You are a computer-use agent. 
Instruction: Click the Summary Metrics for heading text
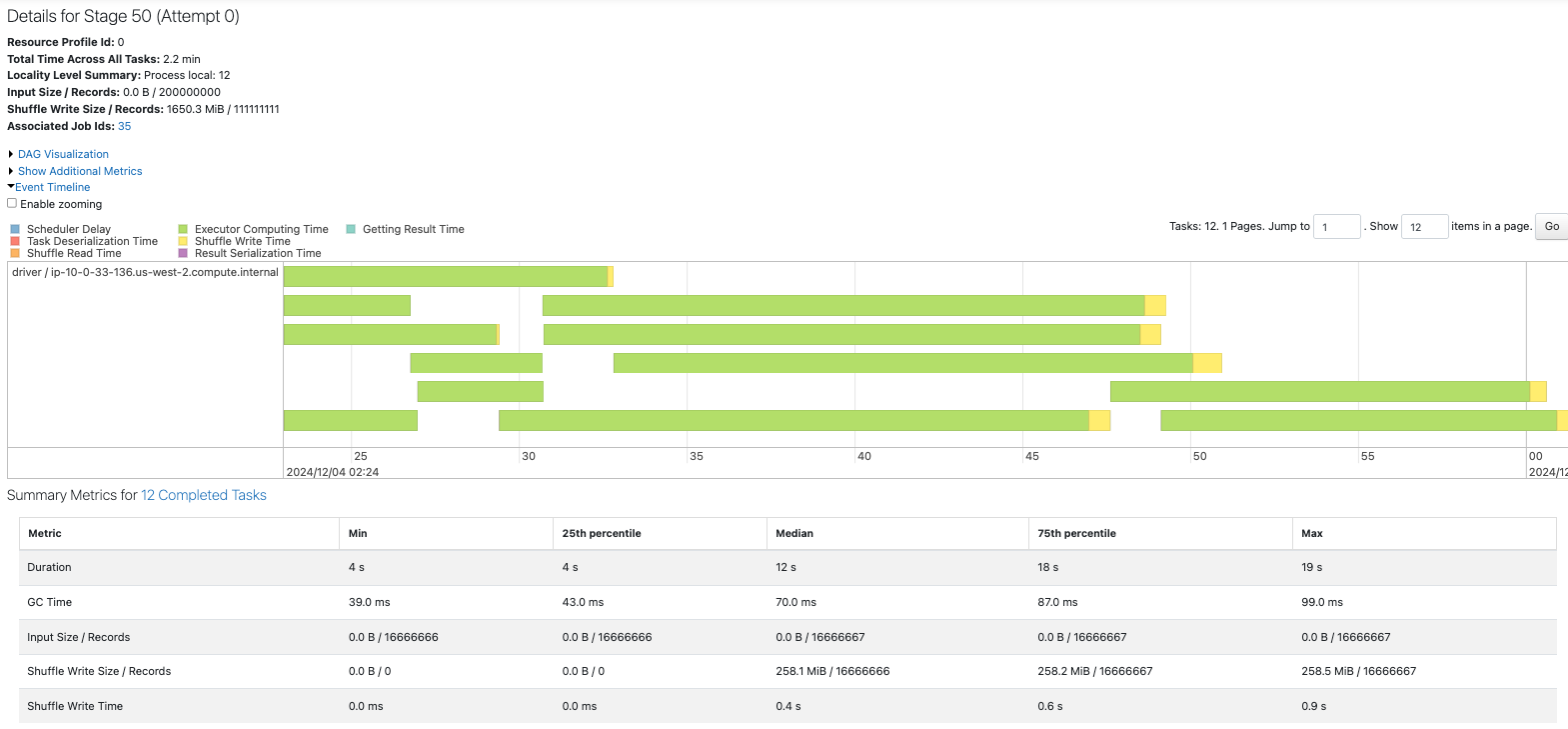click(72, 495)
